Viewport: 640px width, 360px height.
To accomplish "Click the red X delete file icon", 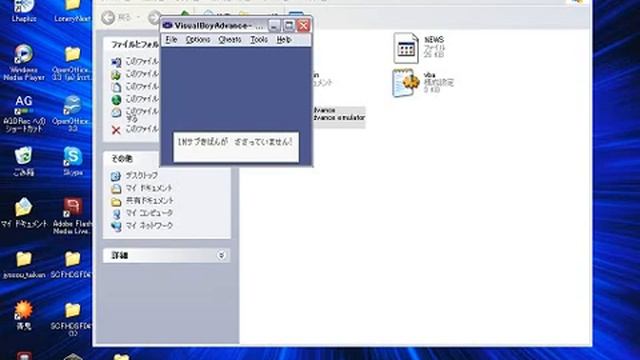I will pyautogui.click(x=116, y=130).
